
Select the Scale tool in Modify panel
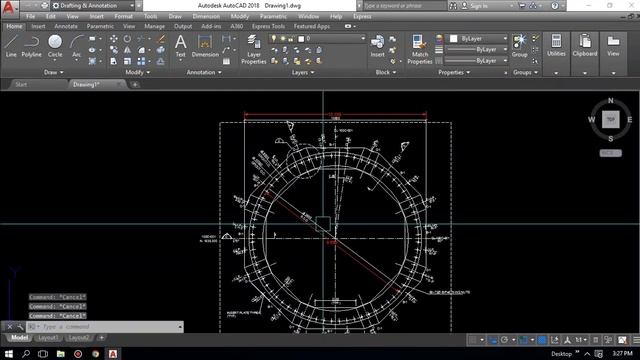pyautogui.click(x=127, y=61)
